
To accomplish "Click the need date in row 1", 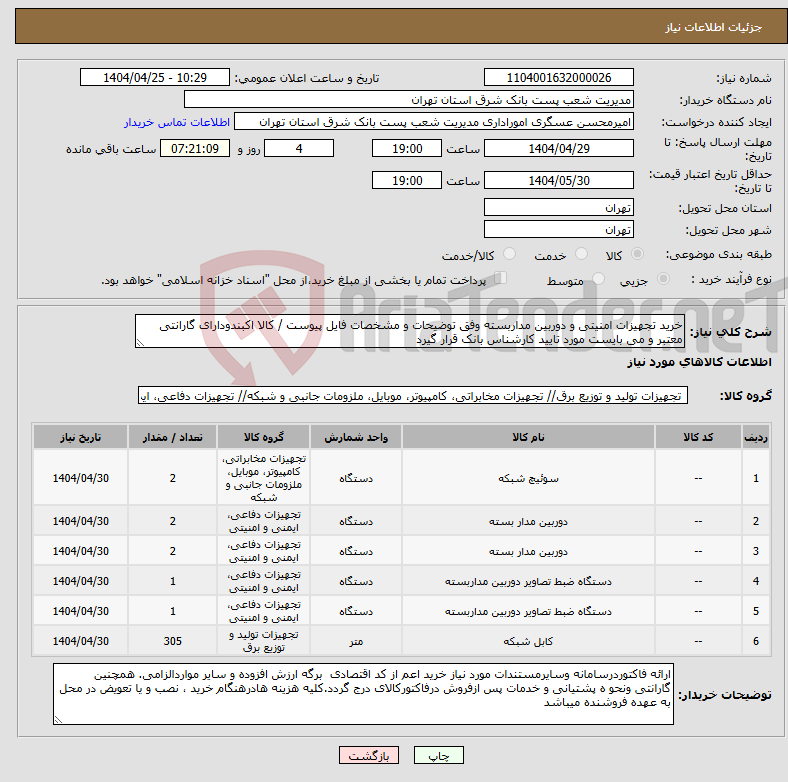I will (80, 478).
